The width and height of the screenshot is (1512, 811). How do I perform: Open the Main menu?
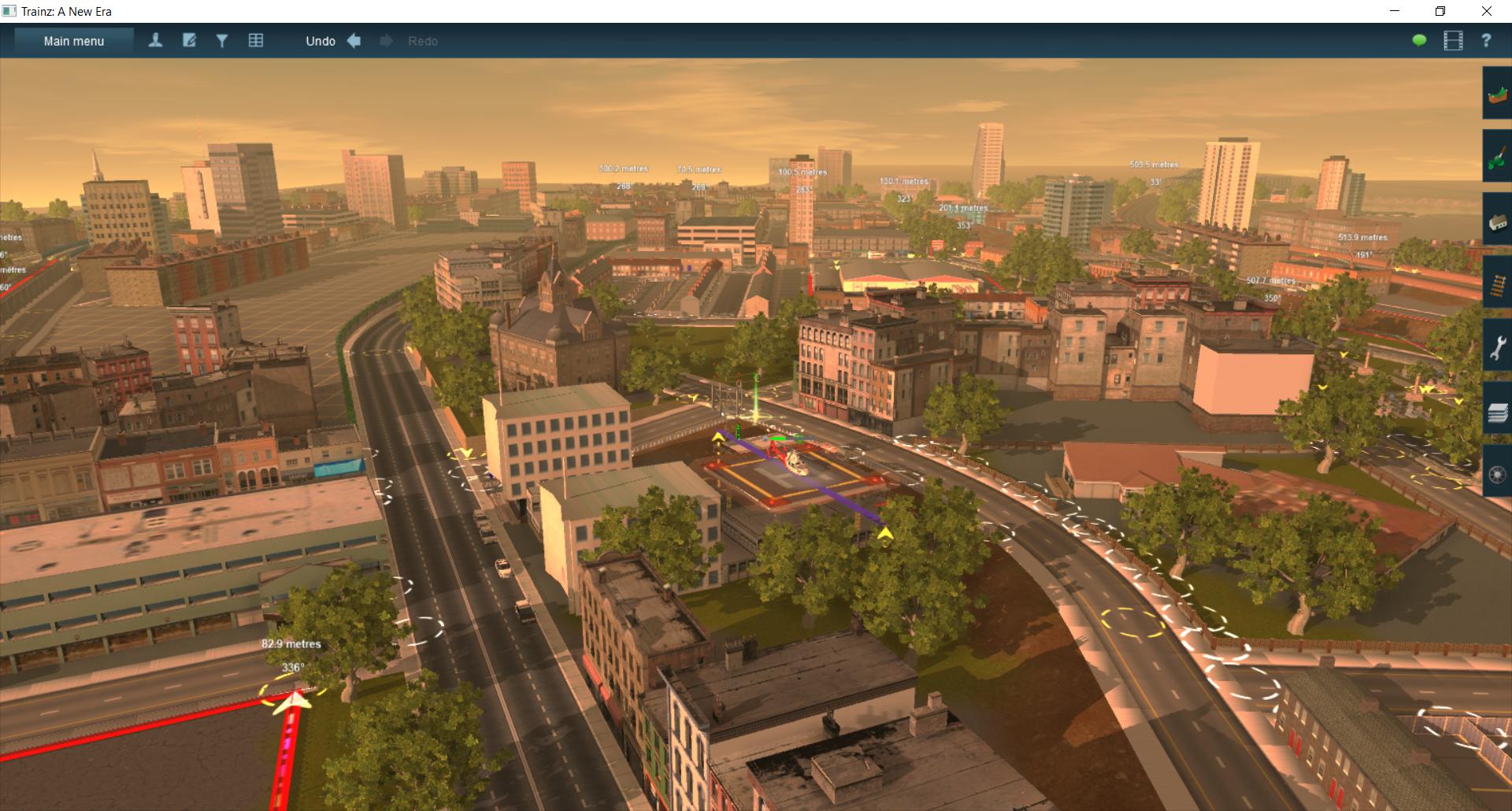pyautogui.click(x=74, y=41)
